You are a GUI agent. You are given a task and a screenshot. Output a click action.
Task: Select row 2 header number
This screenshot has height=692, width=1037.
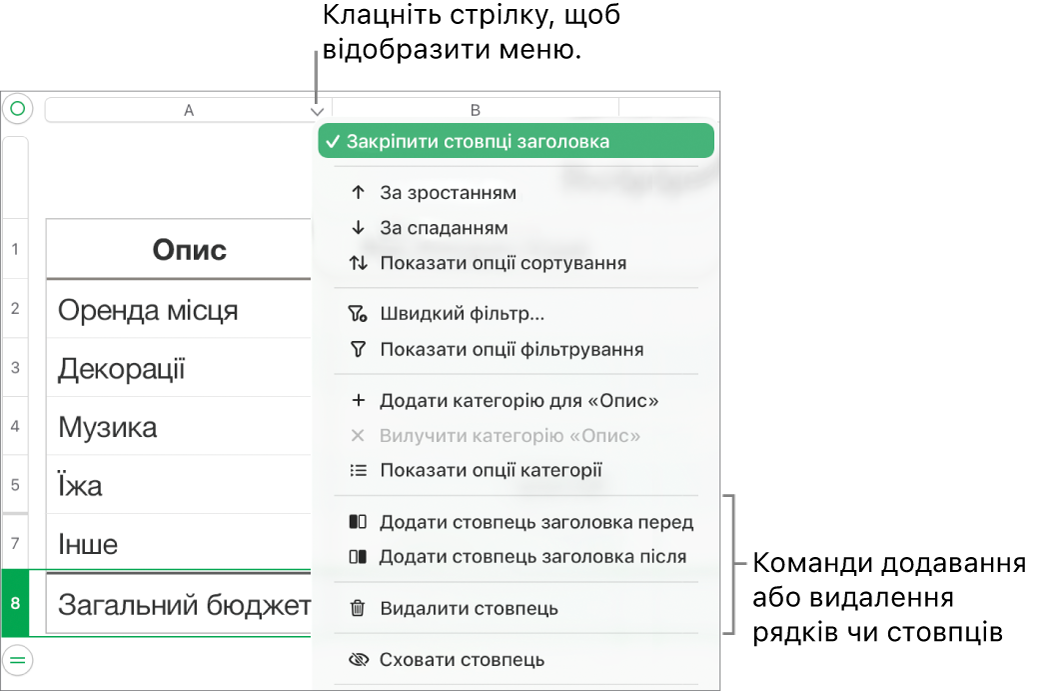point(15,308)
